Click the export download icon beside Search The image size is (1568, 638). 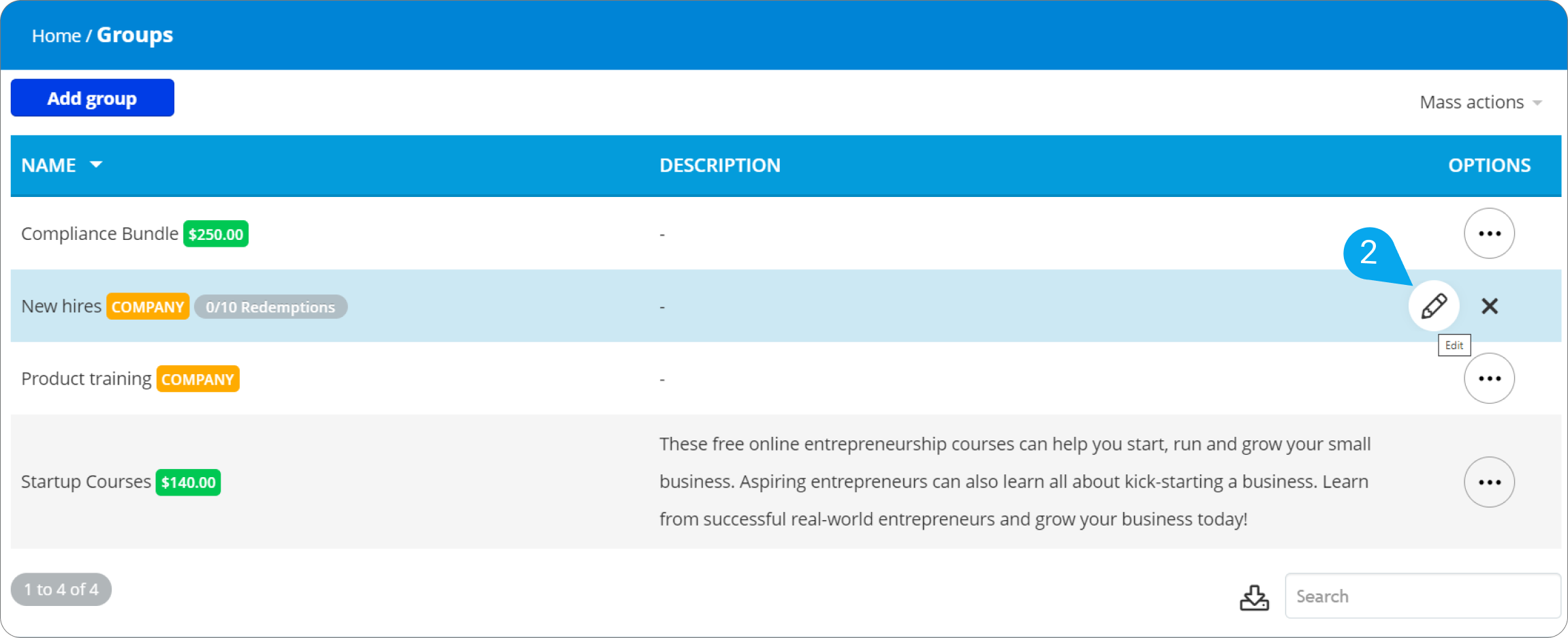pos(1254,597)
